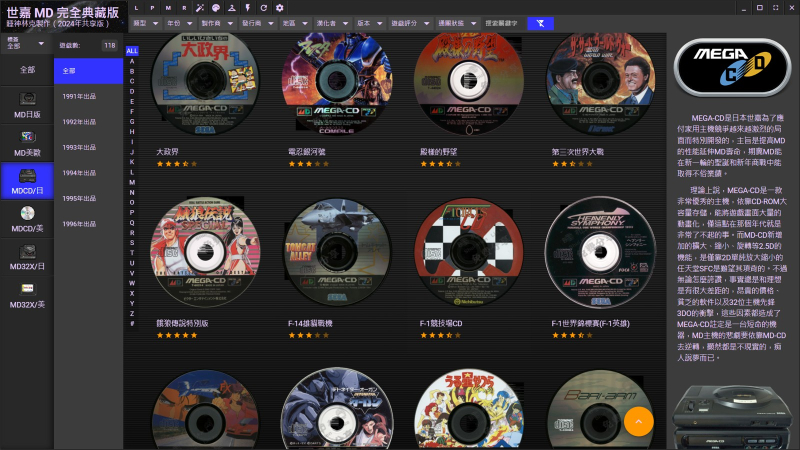Expand the 標籤 全部 tag dropdown

pos(26,43)
